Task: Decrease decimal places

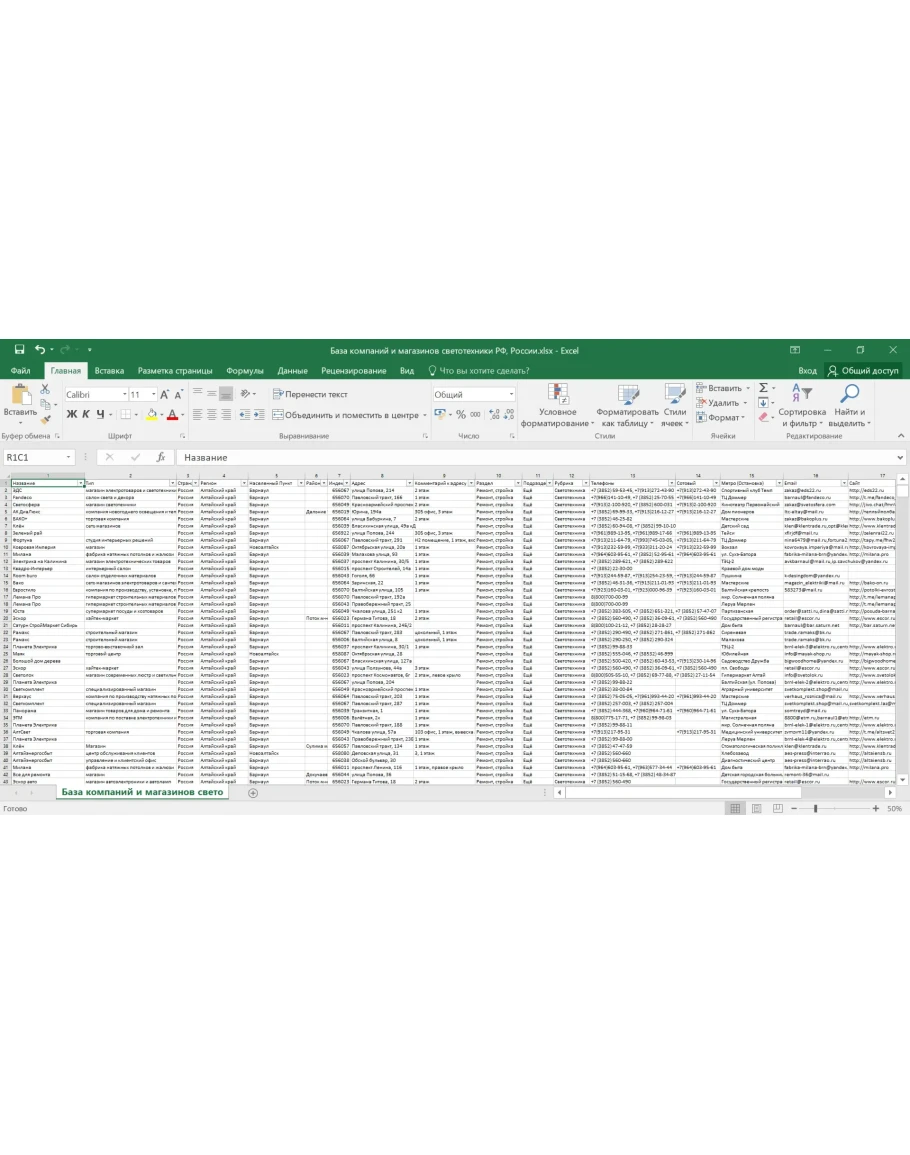Action: point(508,415)
